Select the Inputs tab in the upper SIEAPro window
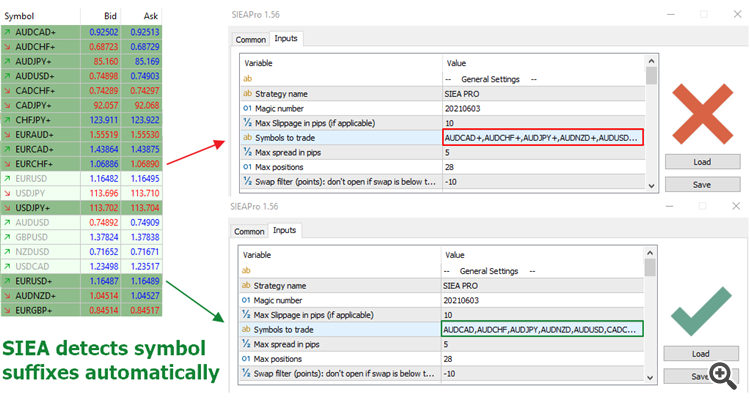 pyautogui.click(x=286, y=38)
